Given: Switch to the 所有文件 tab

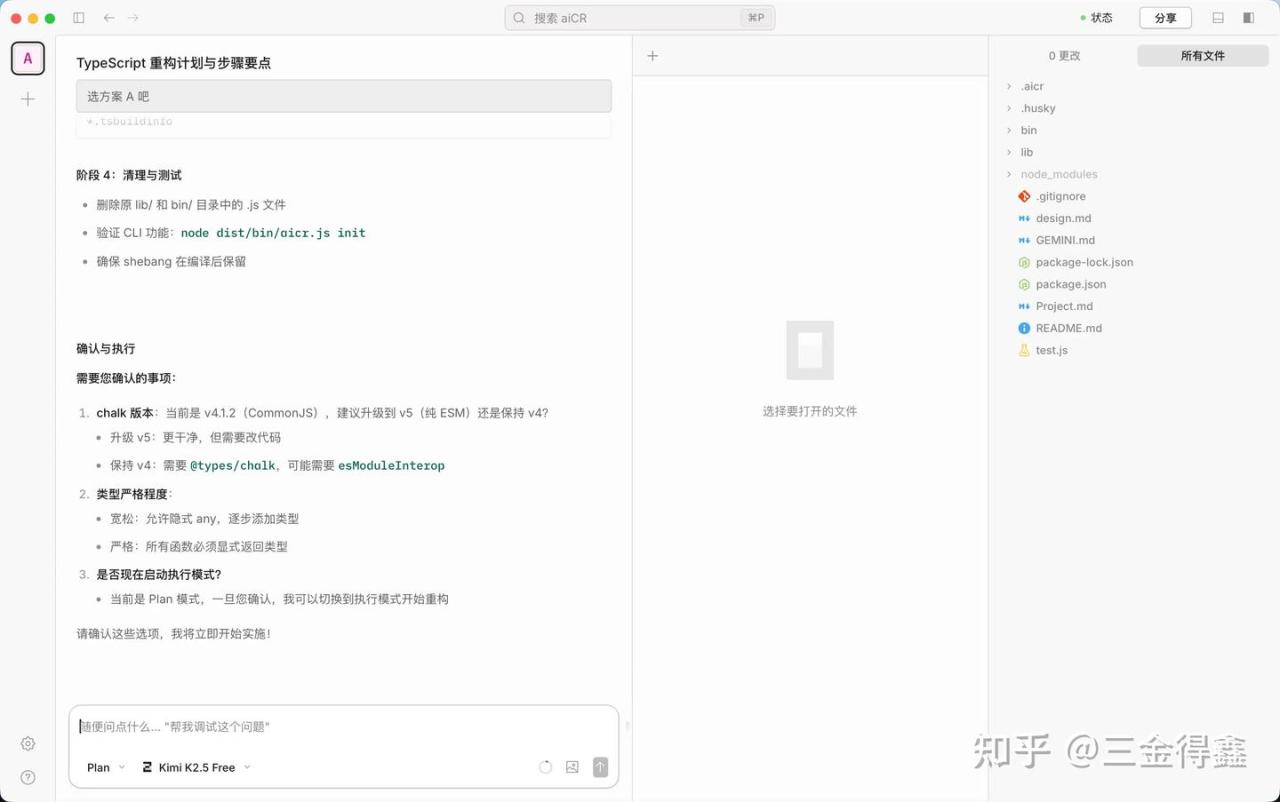Looking at the screenshot, I should [x=1202, y=56].
